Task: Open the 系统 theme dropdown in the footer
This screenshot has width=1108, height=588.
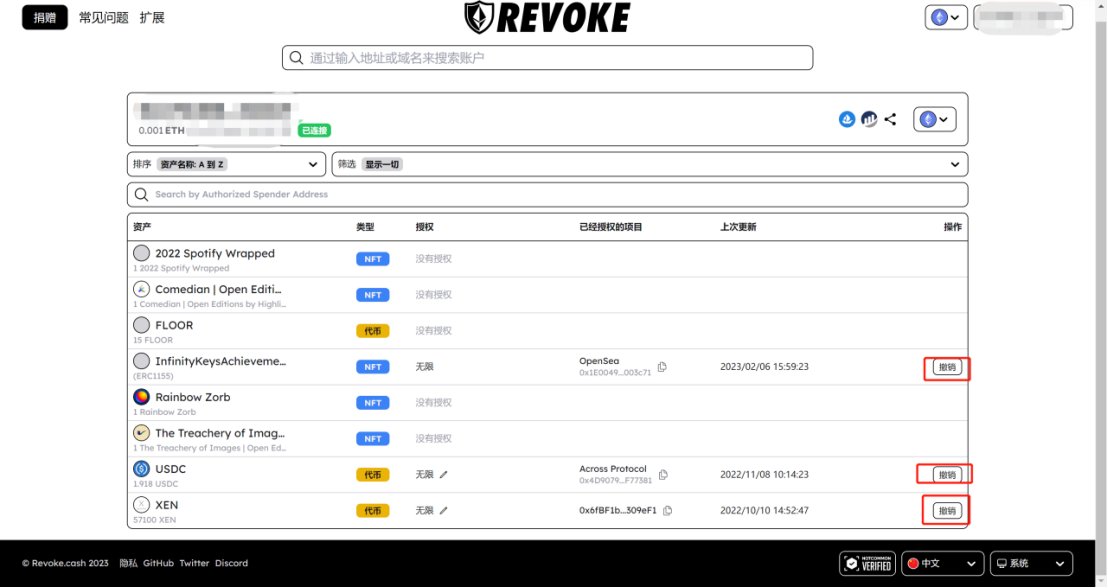Action: point(1030,563)
